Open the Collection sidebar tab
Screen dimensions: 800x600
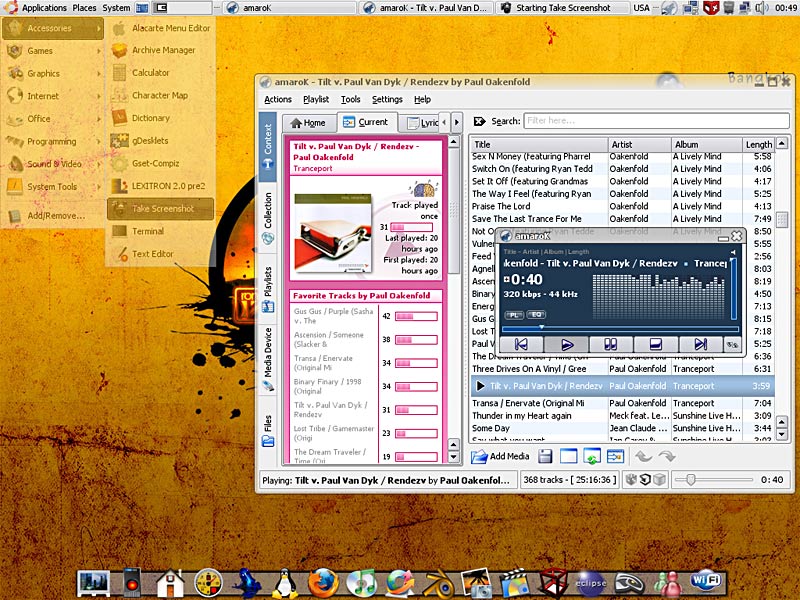click(x=268, y=217)
